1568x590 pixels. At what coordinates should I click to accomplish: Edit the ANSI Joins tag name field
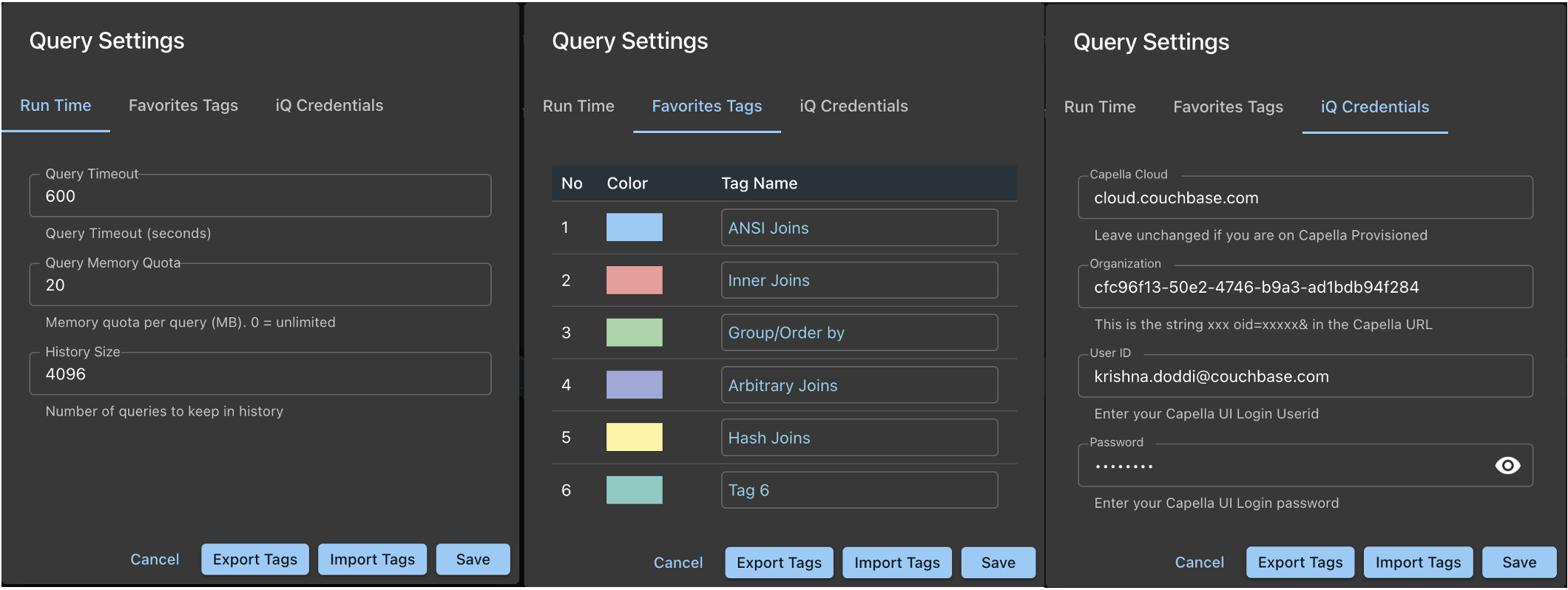859,228
